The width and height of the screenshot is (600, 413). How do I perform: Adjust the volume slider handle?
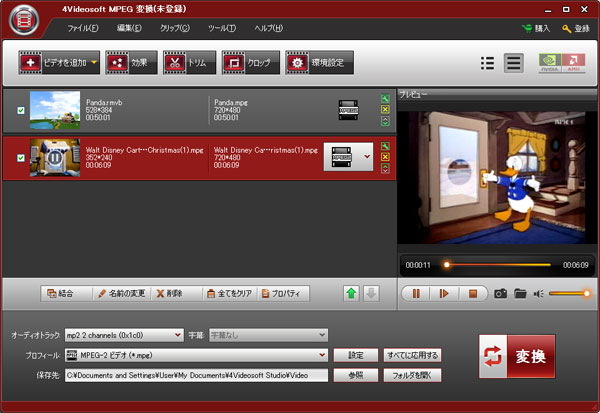(x=587, y=294)
